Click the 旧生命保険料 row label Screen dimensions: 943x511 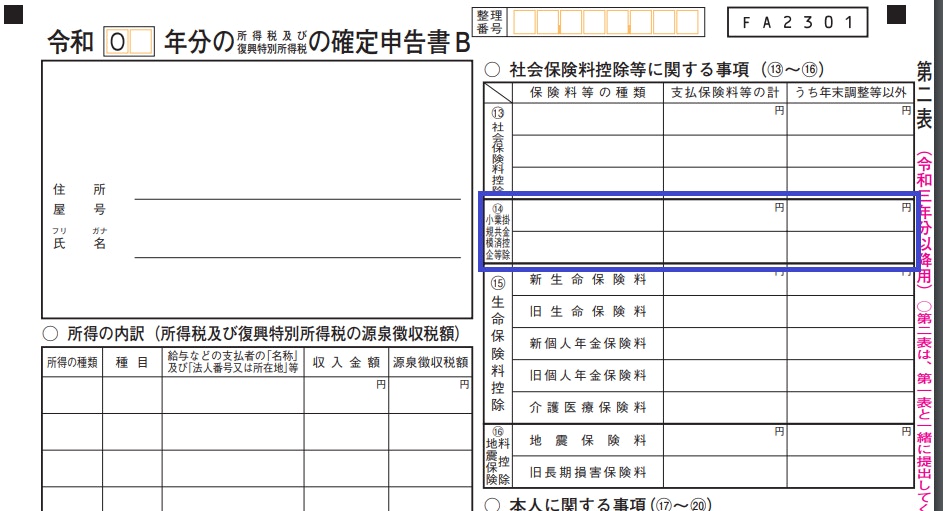pyautogui.click(x=588, y=311)
